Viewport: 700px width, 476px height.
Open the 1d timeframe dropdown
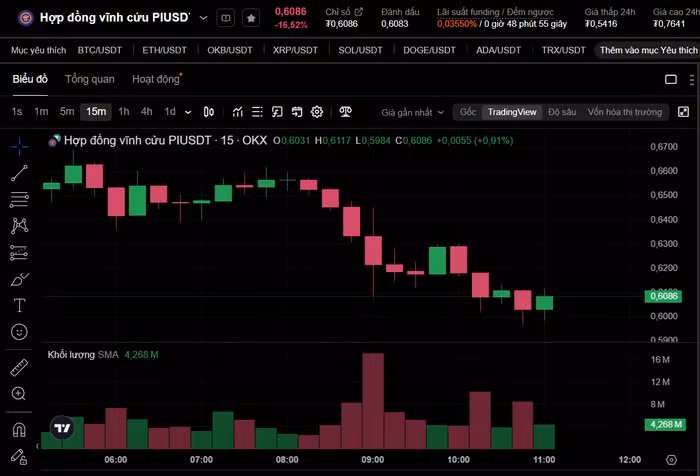187,112
